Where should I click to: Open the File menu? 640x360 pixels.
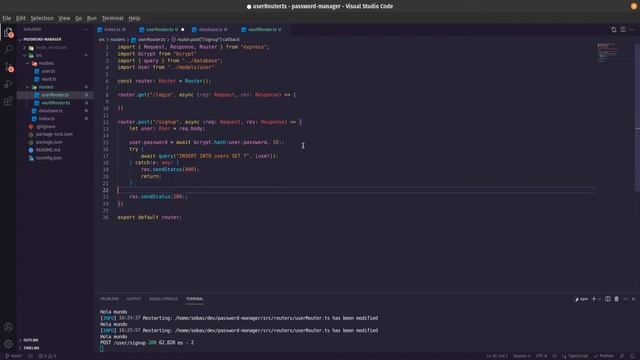7,18
